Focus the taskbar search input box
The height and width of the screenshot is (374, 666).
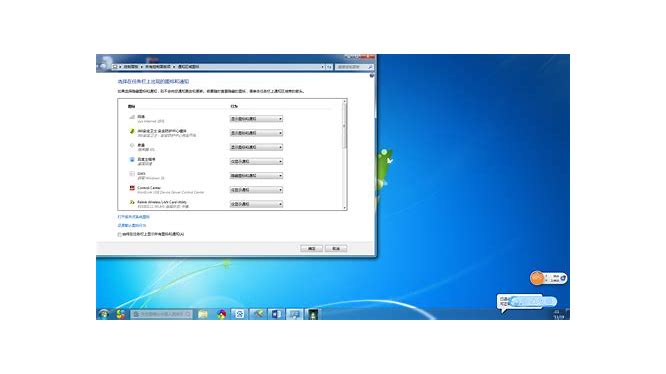pyautogui.click(x=161, y=314)
